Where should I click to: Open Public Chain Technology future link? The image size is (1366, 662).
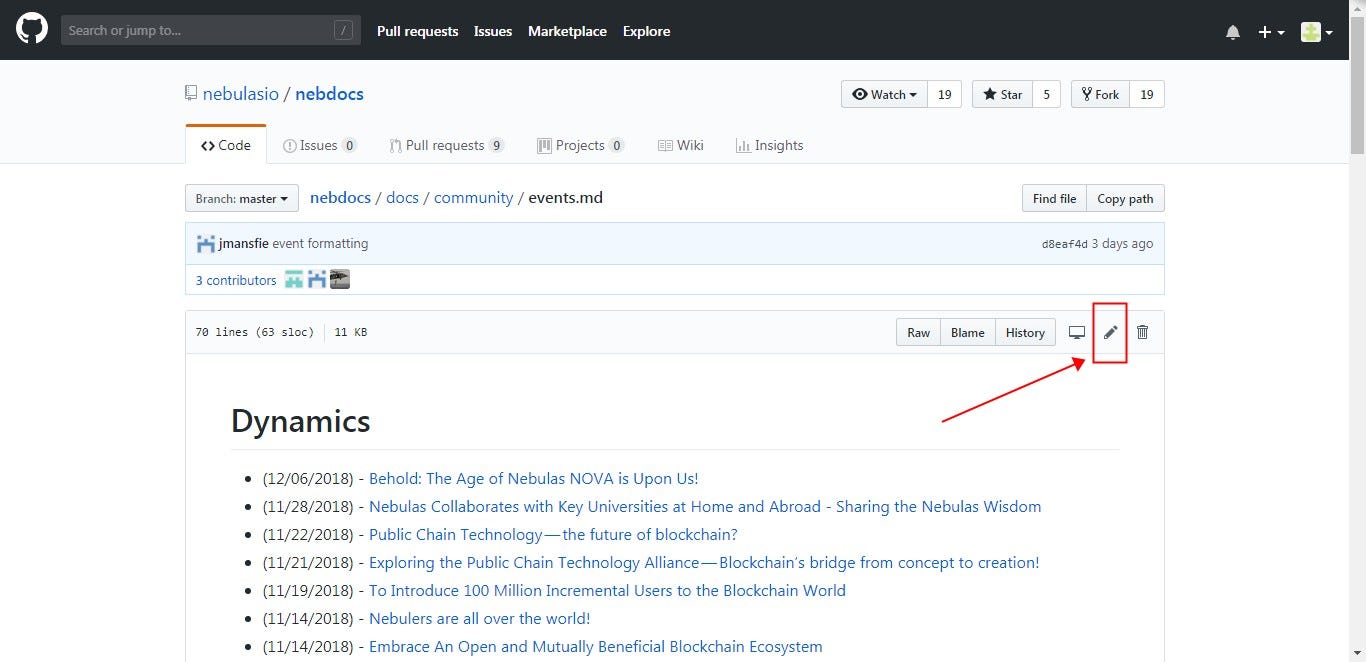pyautogui.click(x=553, y=534)
